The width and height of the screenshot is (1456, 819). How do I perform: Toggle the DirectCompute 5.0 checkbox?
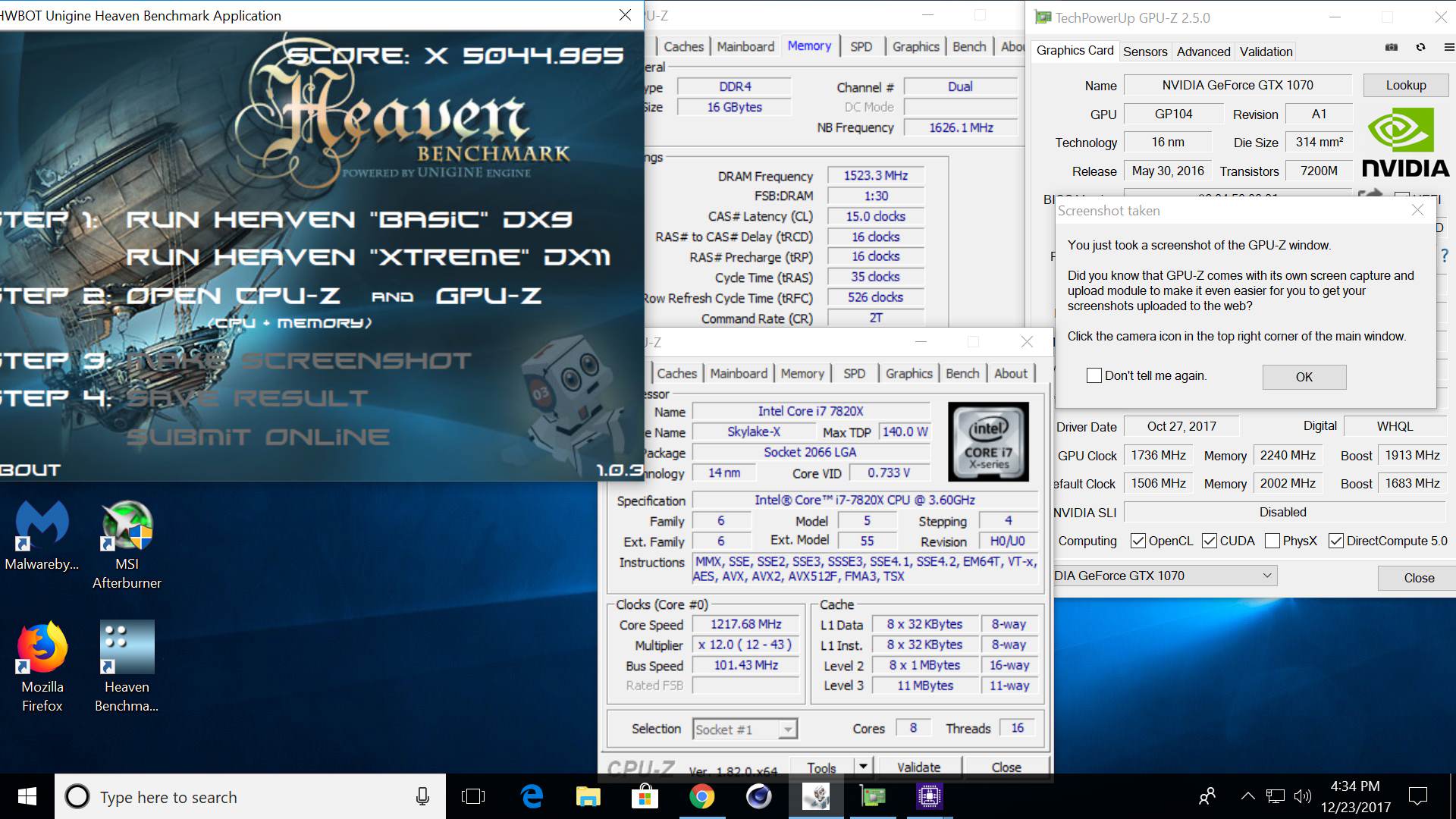point(1336,541)
